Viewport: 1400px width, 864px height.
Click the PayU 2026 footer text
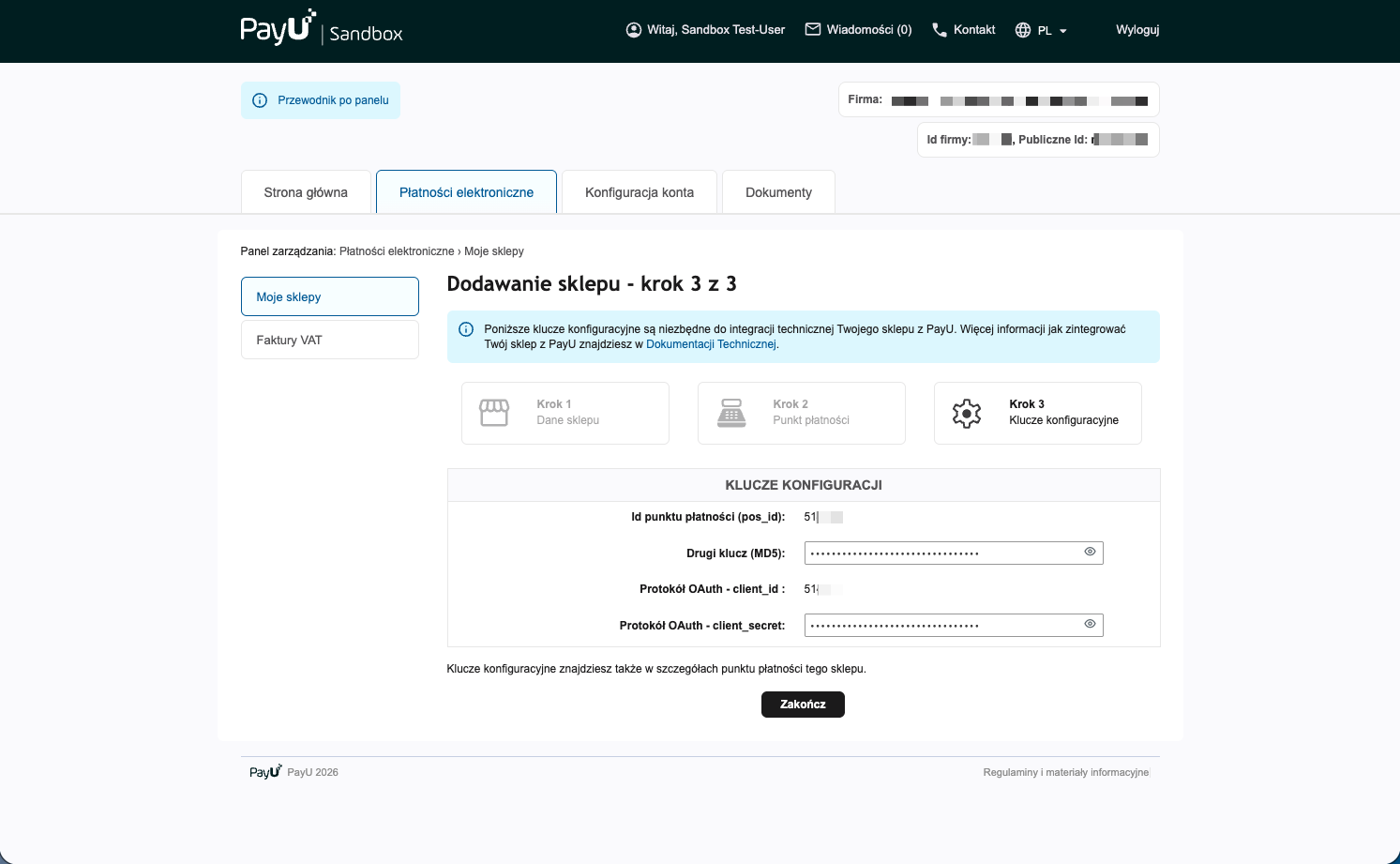click(312, 772)
